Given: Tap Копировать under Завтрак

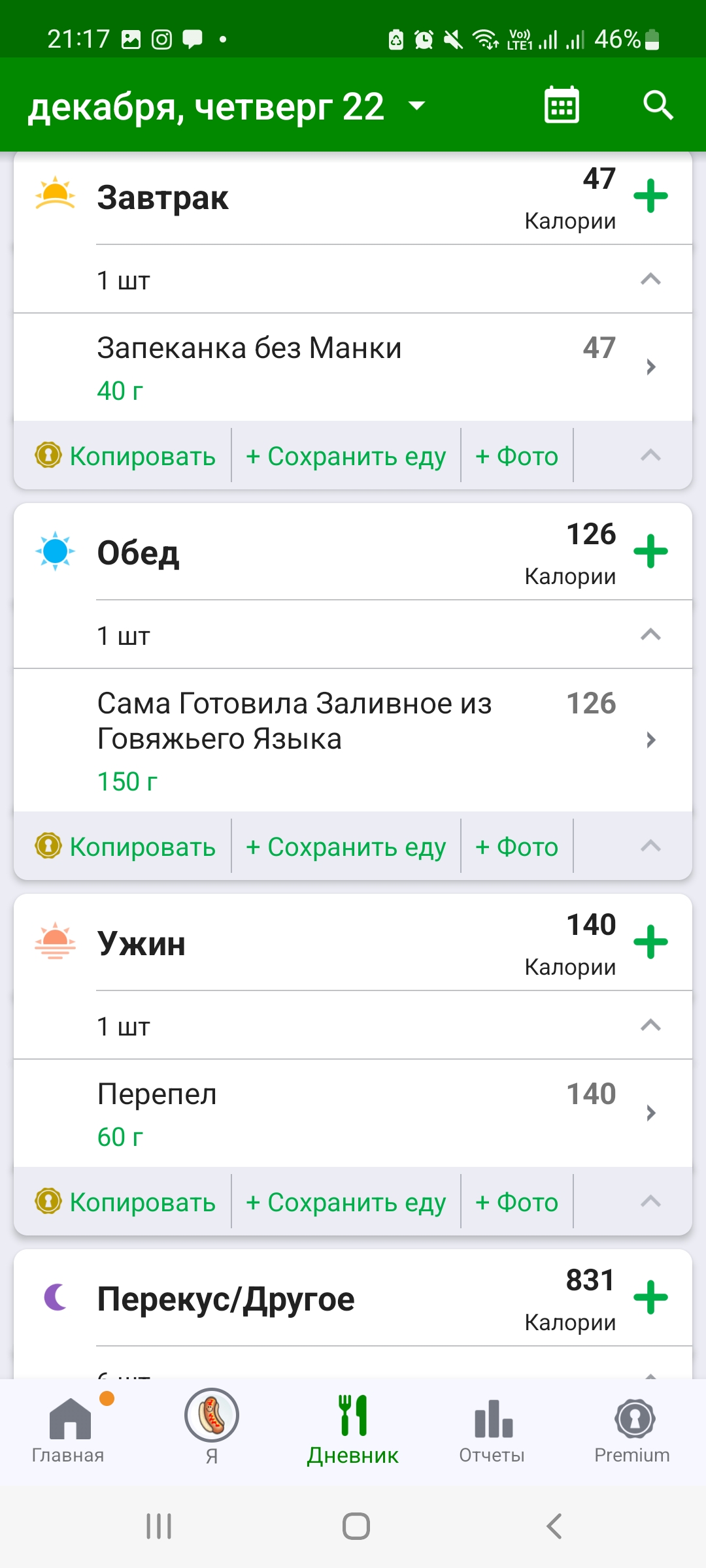Looking at the screenshot, I should (x=126, y=456).
